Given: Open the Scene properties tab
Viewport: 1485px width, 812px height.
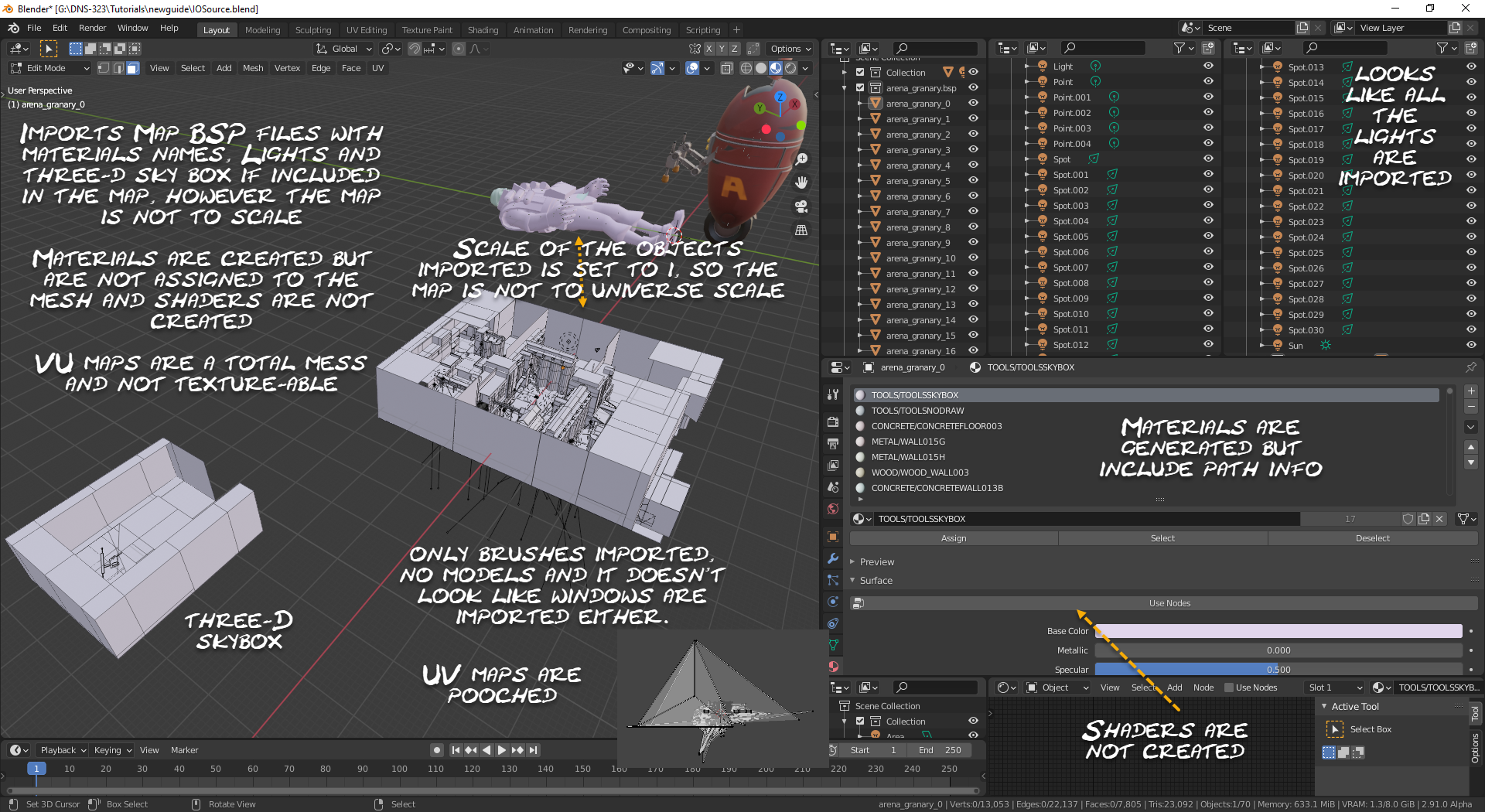Looking at the screenshot, I should (x=833, y=487).
